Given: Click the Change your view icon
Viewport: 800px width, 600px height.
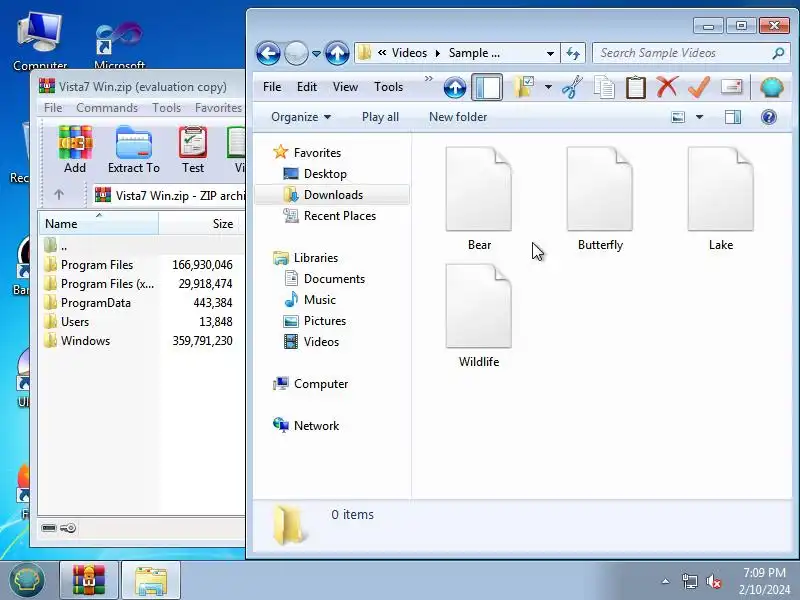Looking at the screenshot, I should point(678,117).
